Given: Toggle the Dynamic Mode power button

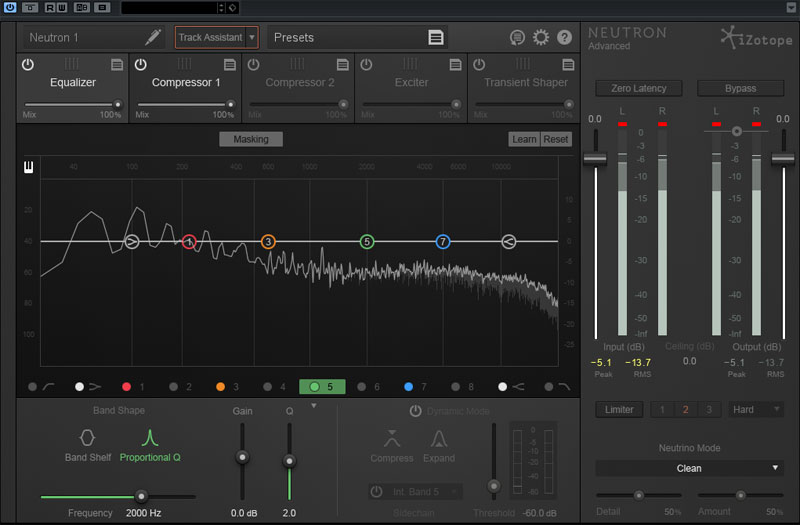Looking at the screenshot, I should [x=415, y=411].
